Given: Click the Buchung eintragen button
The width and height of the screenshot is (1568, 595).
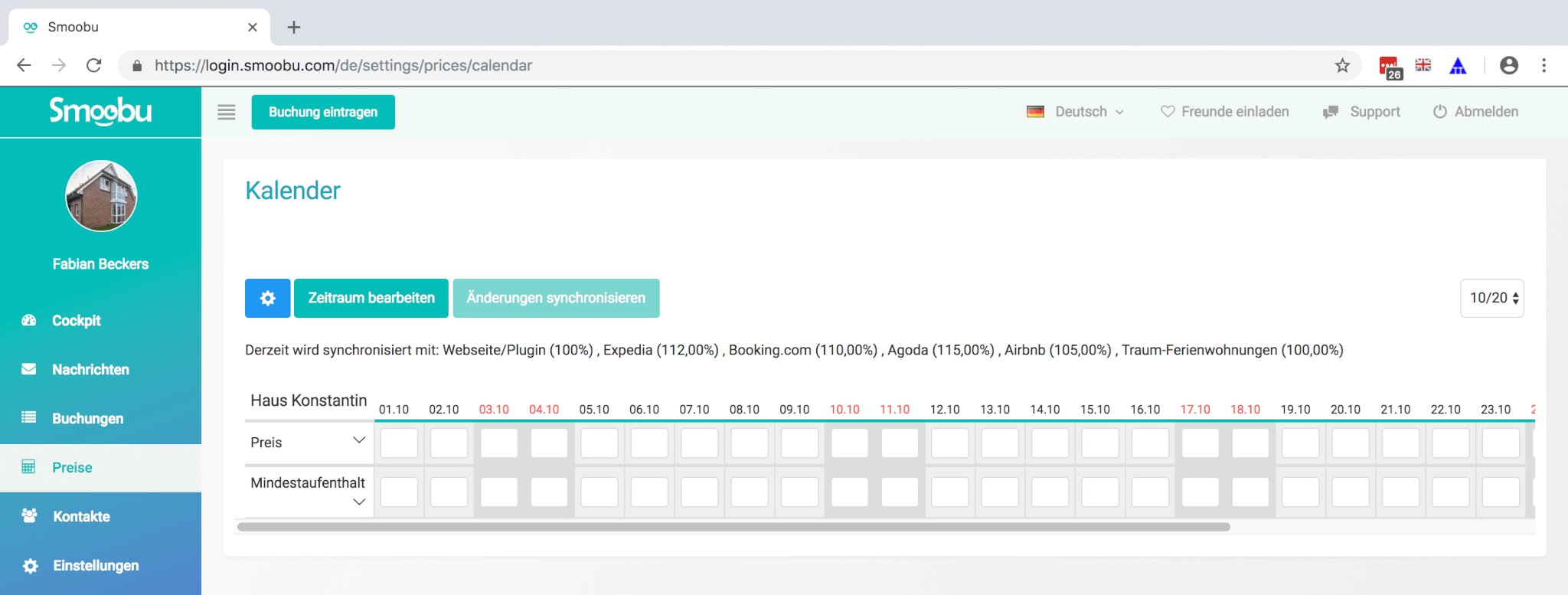Looking at the screenshot, I should point(323,112).
